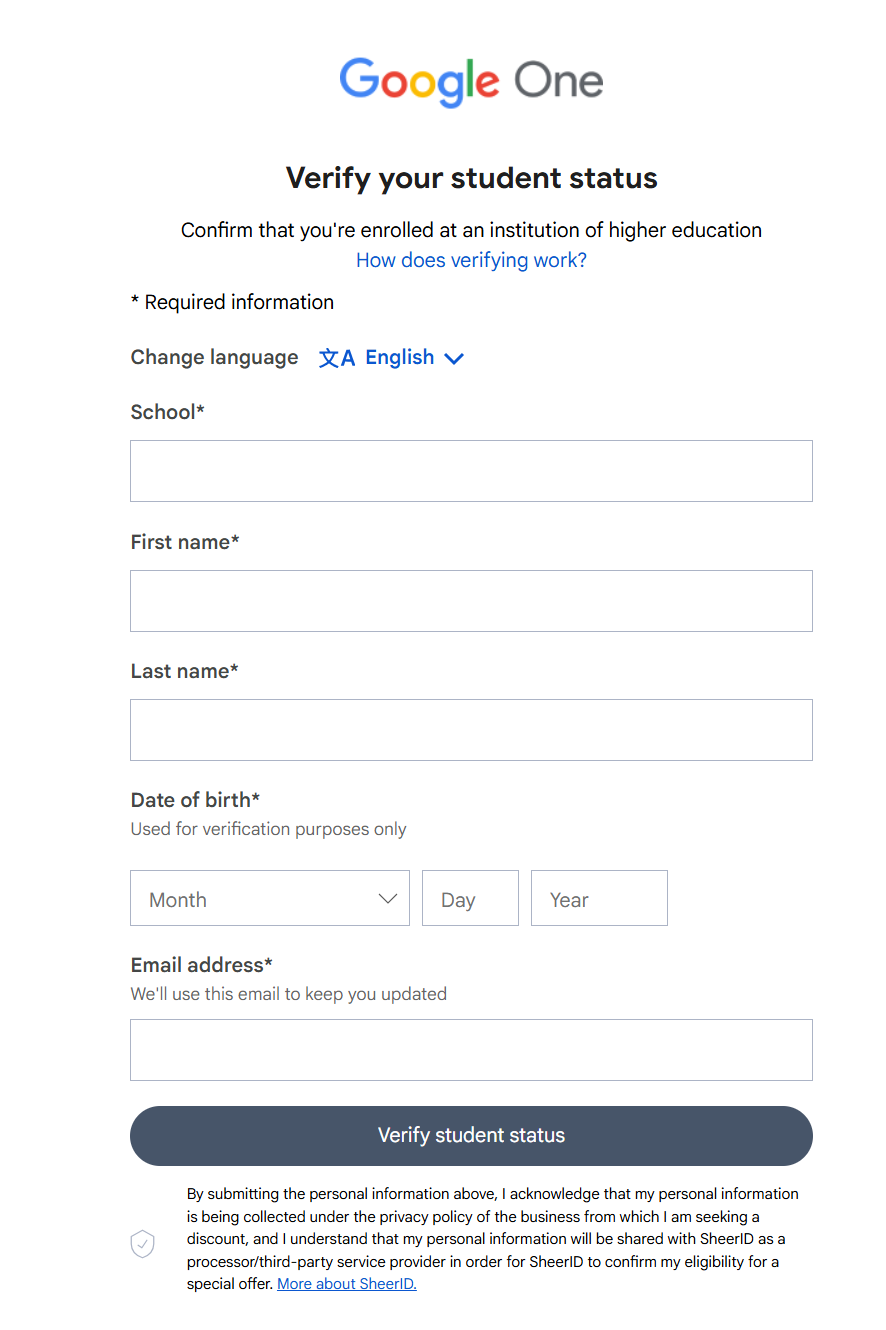The image size is (886, 1330).
Task: Expand the English language chevron
Action: tap(454, 359)
